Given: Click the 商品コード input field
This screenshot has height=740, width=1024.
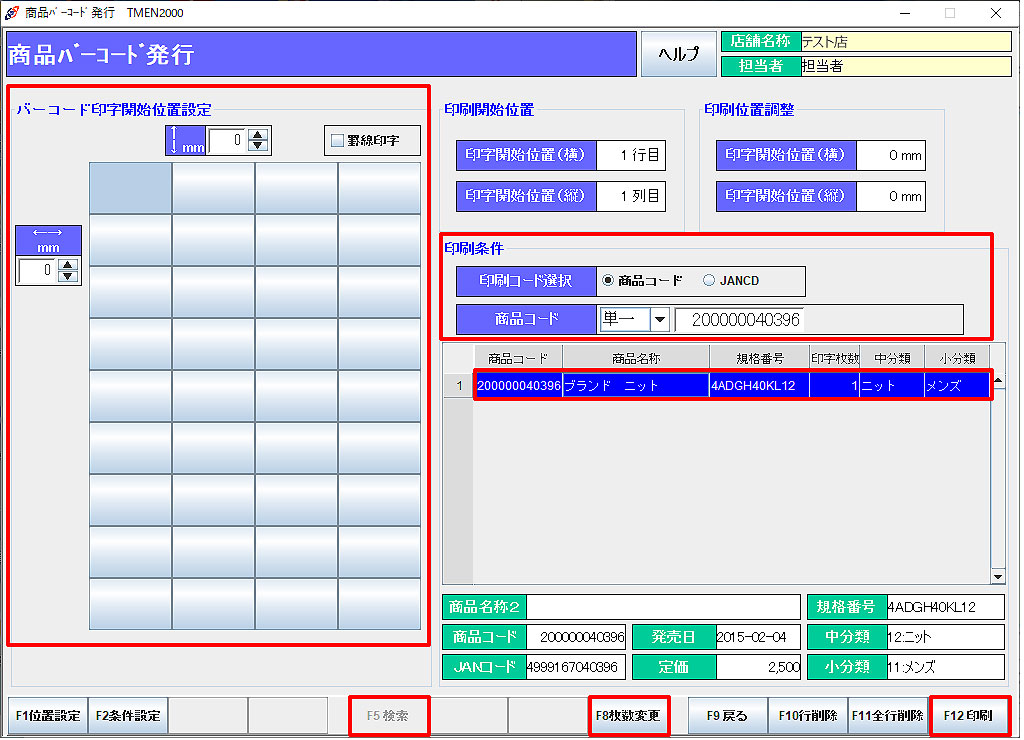Looking at the screenshot, I should pyautogui.click(x=740, y=320).
